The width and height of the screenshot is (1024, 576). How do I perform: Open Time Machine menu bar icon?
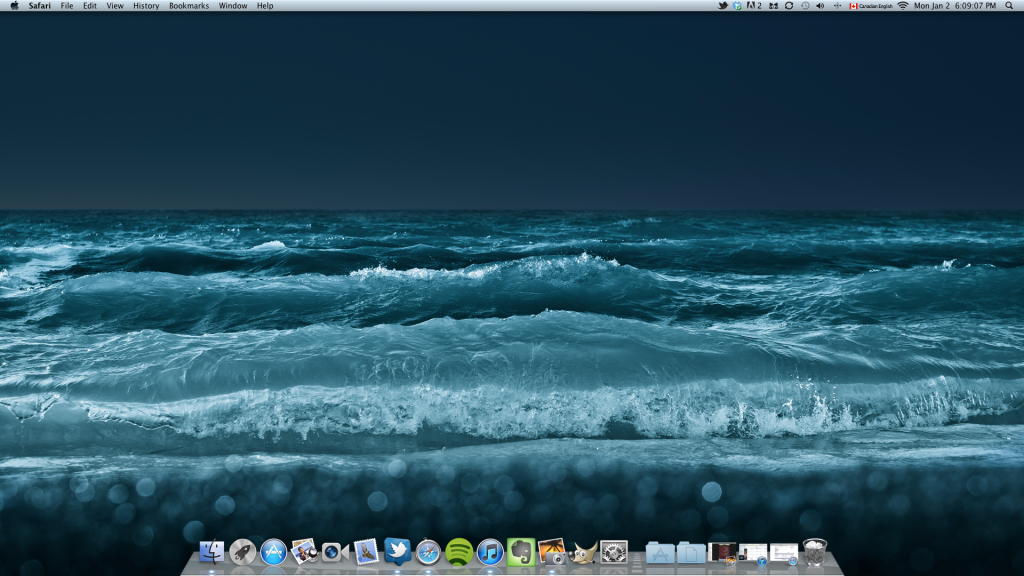pos(805,6)
